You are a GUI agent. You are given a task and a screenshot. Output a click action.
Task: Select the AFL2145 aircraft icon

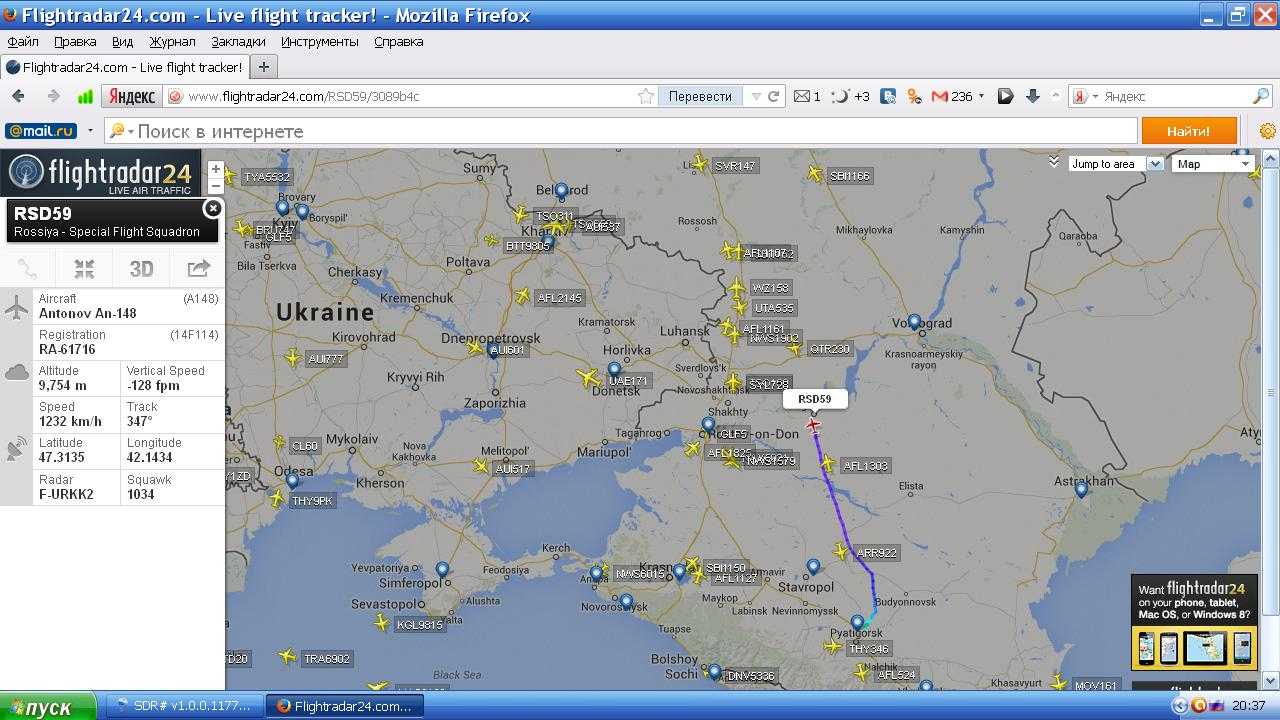[x=523, y=296]
